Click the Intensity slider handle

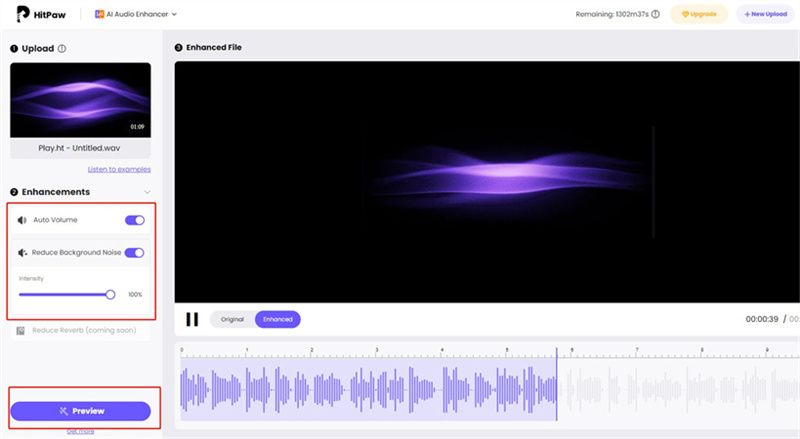[x=110, y=295]
